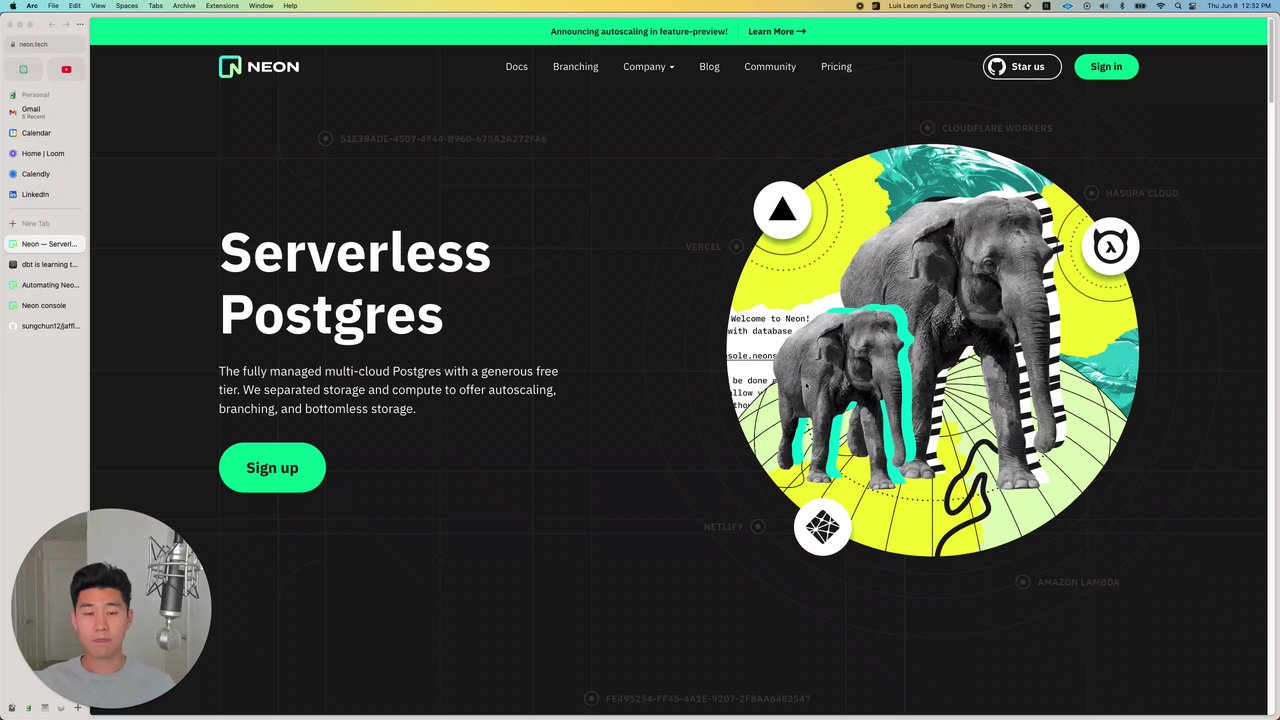Click the upcoming meeting in 28m item
The image size is (1280, 720).
coord(952,6)
